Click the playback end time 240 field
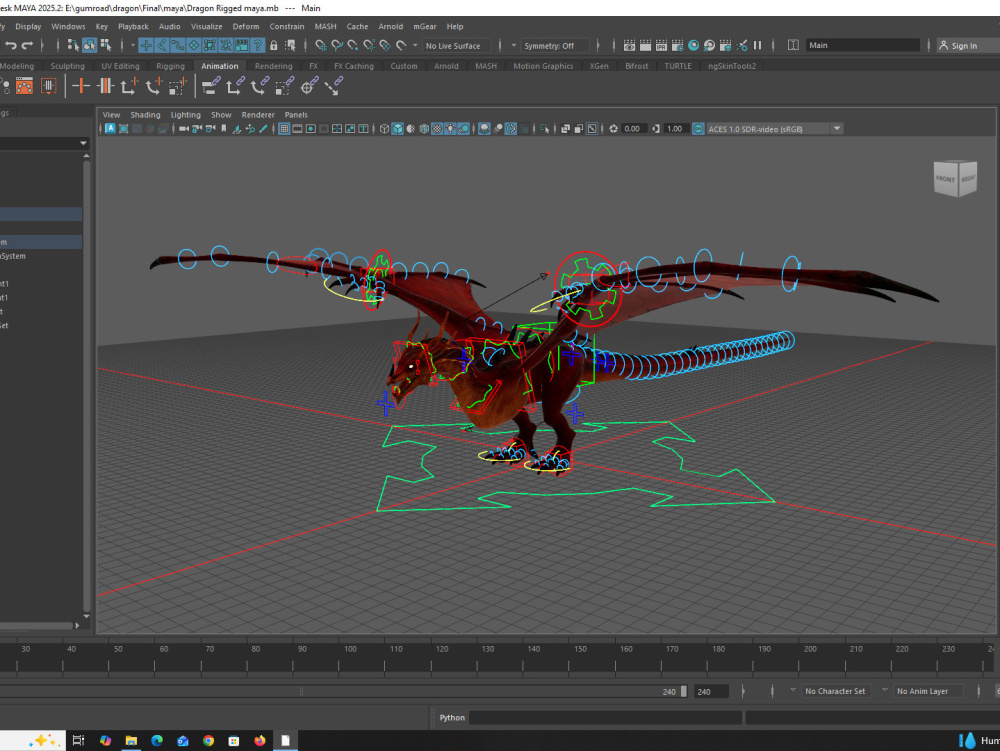Image resolution: width=1000 pixels, height=751 pixels. pyautogui.click(x=711, y=691)
